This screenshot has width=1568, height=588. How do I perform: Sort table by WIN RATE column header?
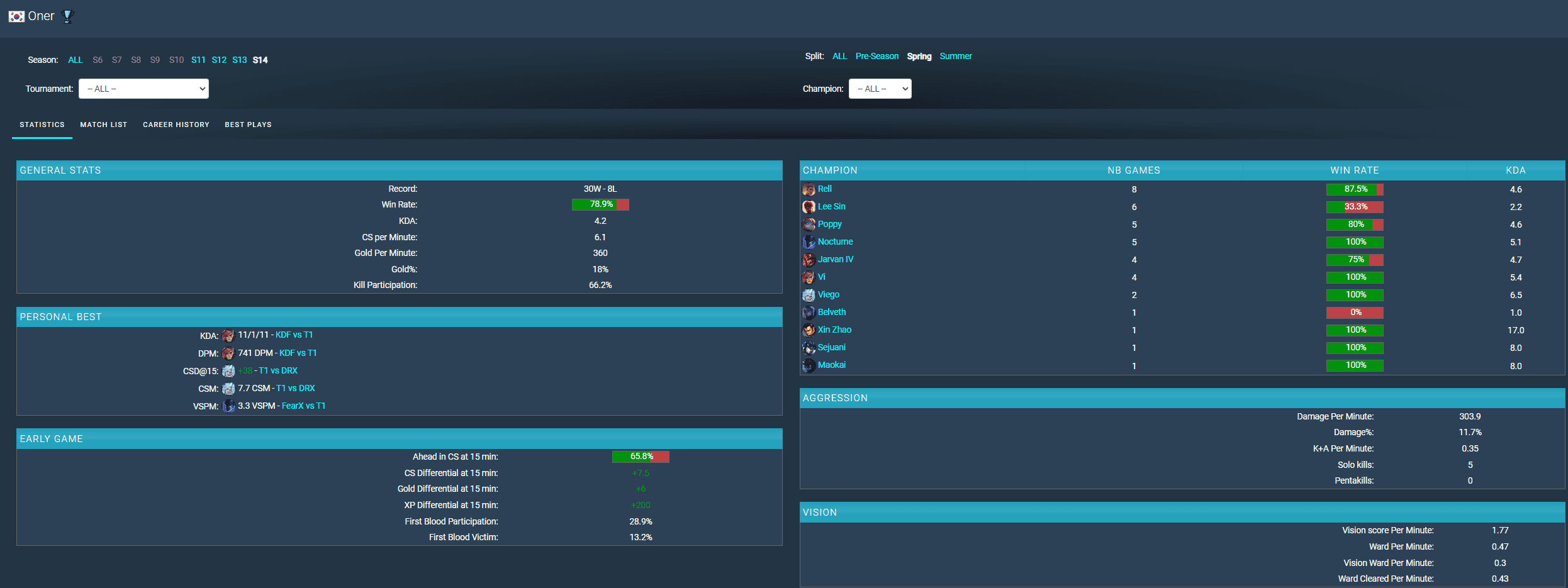(1354, 170)
